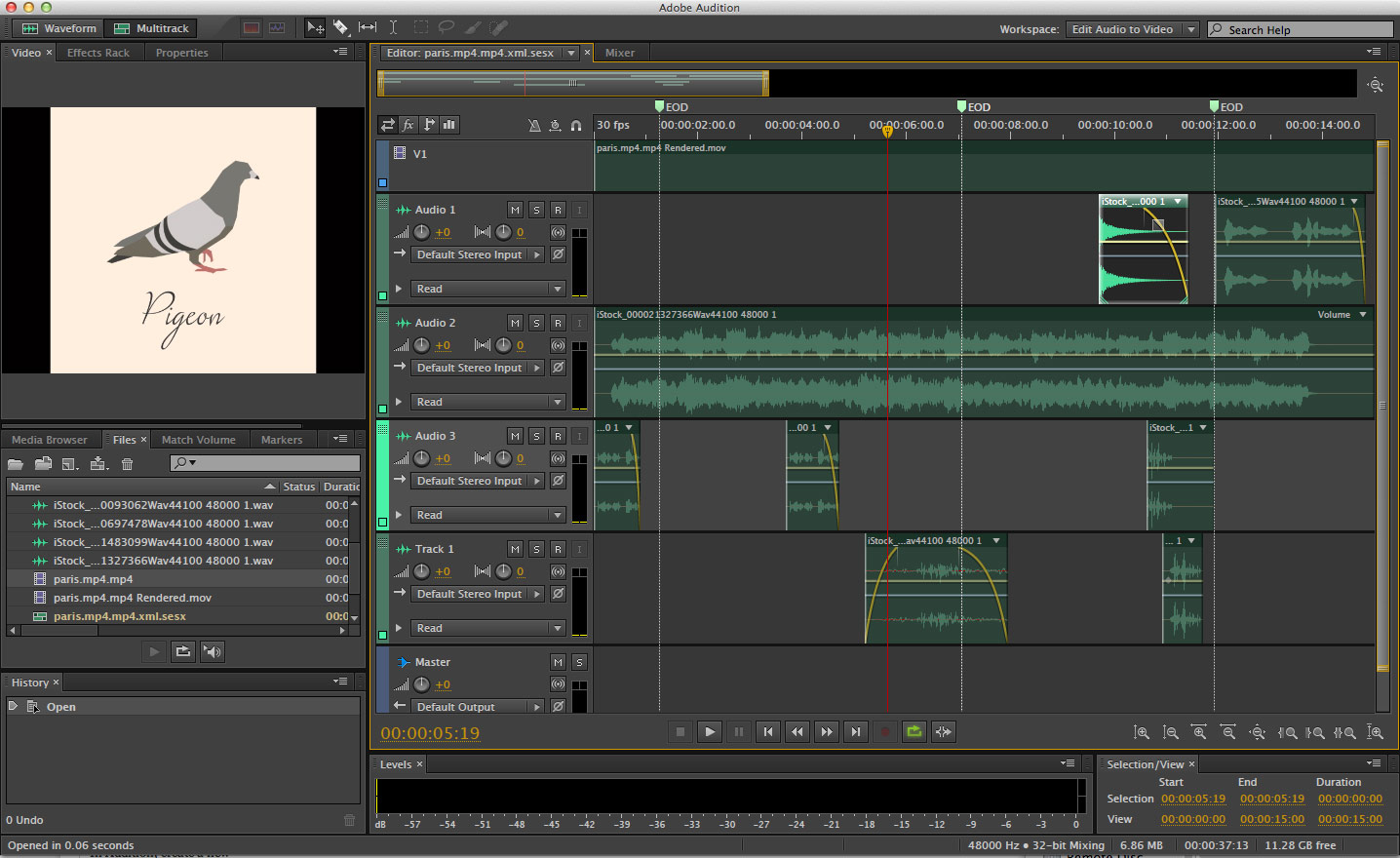1400x858 pixels.
Task: Click the Search Help field
Action: [1301, 29]
